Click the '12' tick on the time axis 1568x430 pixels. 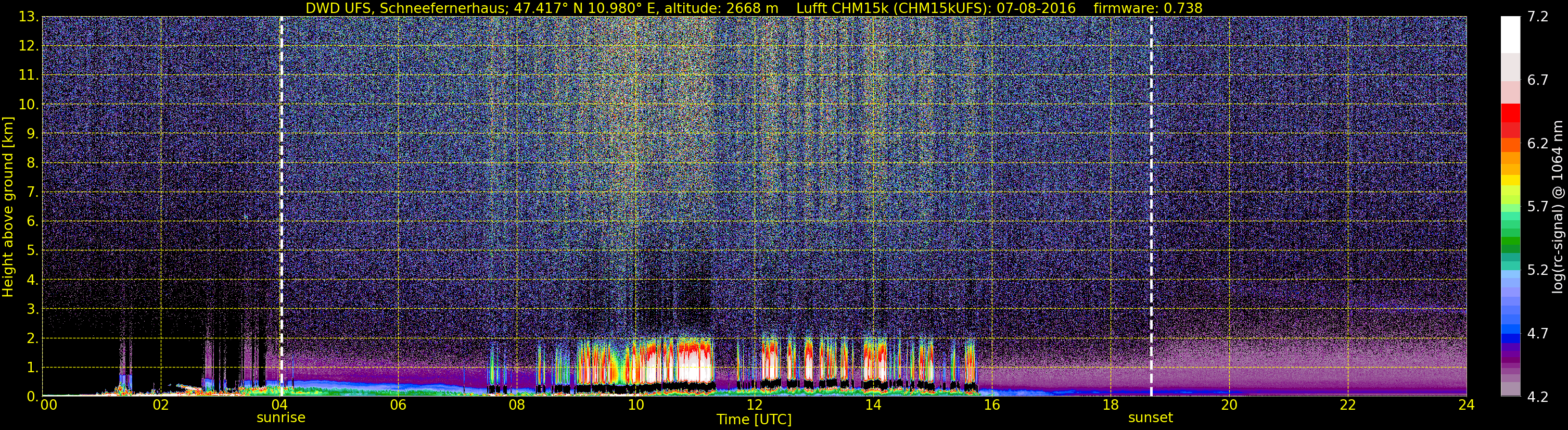(754, 406)
